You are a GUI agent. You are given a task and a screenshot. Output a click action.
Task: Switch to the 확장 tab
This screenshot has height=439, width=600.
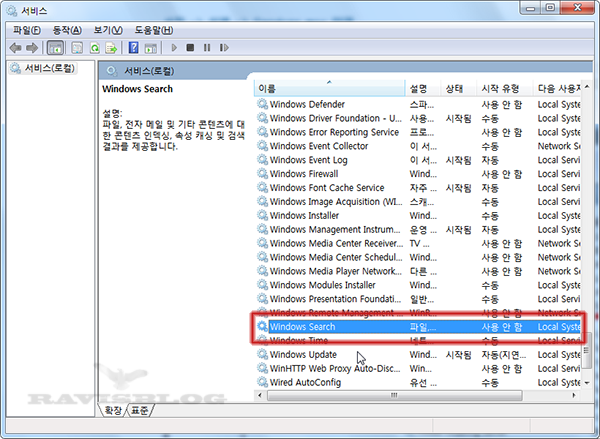tap(113, 411)
